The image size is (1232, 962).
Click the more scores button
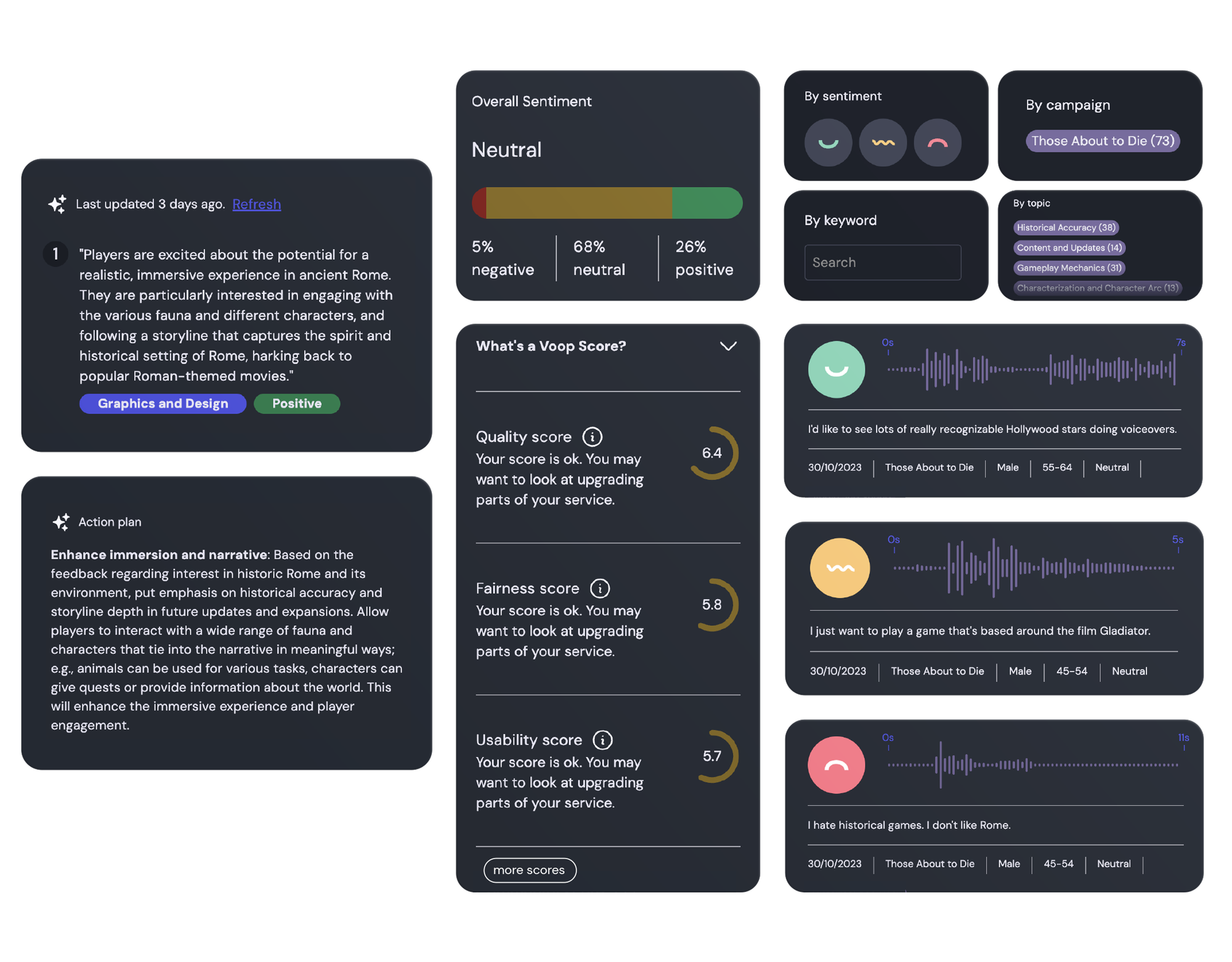click(x=529, y=870)
